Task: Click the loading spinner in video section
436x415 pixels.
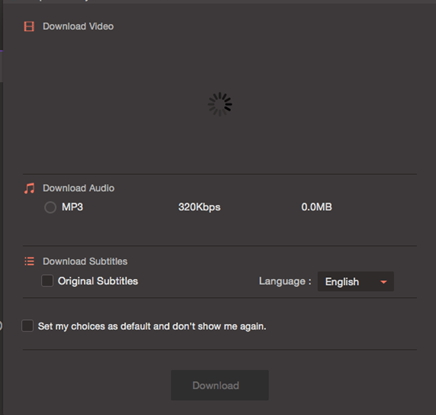Action: [x=220, y=104]
